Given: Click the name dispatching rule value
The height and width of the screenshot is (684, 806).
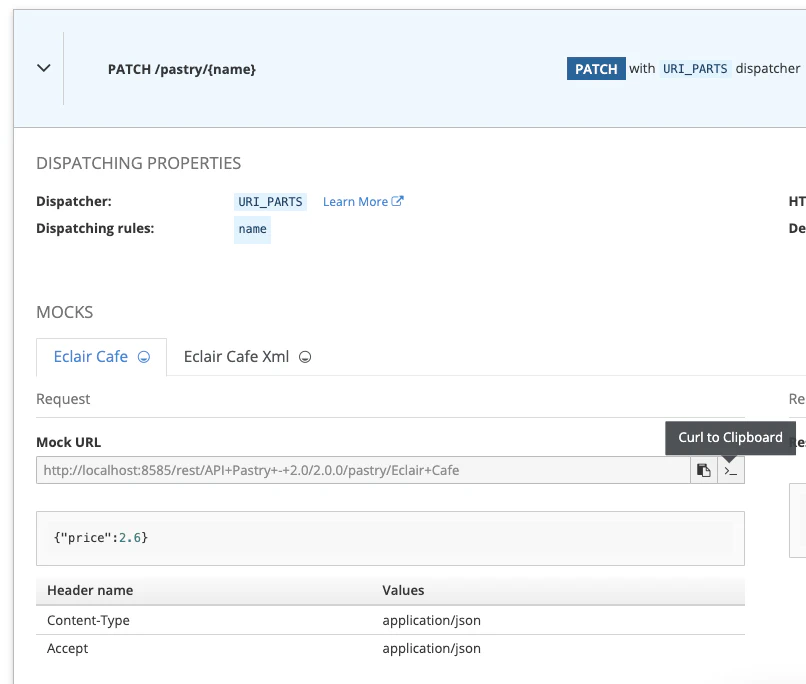Looking at the screenshot, I should coord(252,229).
